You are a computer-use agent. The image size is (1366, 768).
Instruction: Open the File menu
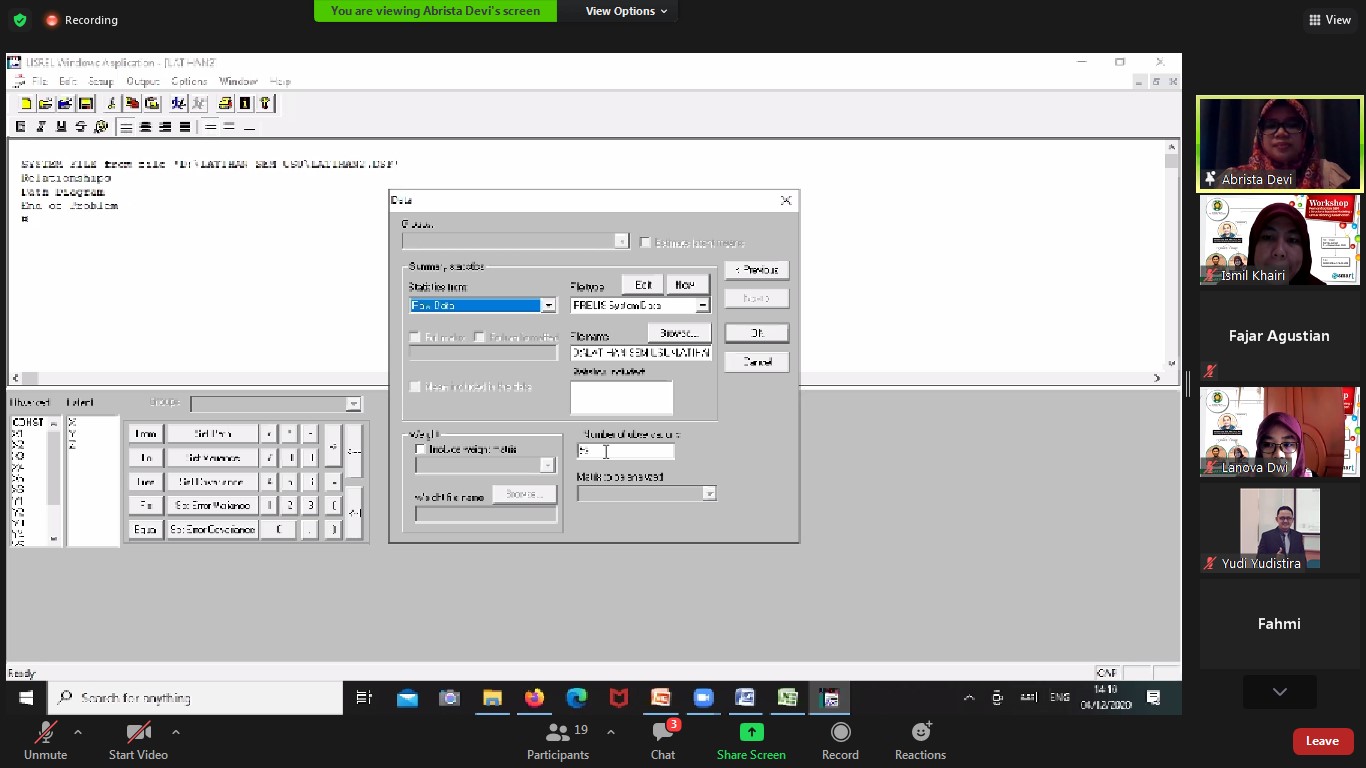[x=40, y=81]
